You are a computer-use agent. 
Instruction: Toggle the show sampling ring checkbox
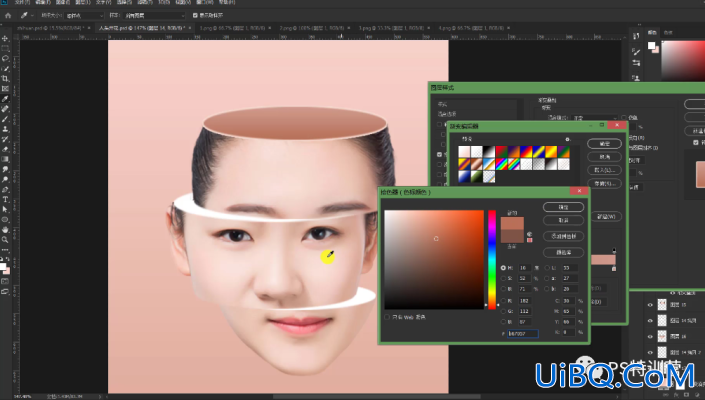coord(195,15)
